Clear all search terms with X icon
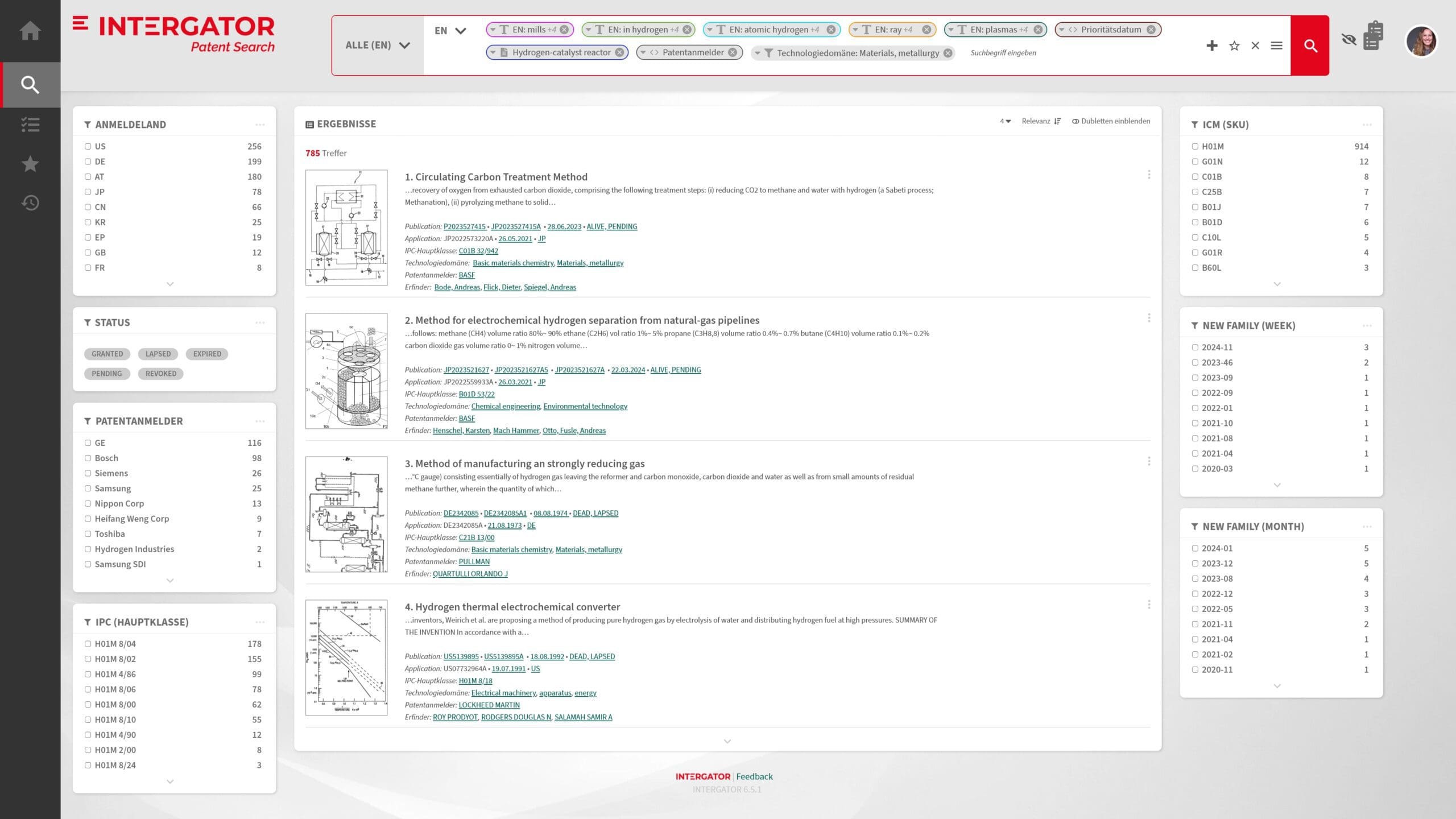The width and height of the screenshot is (1456, 819). 1255,45
